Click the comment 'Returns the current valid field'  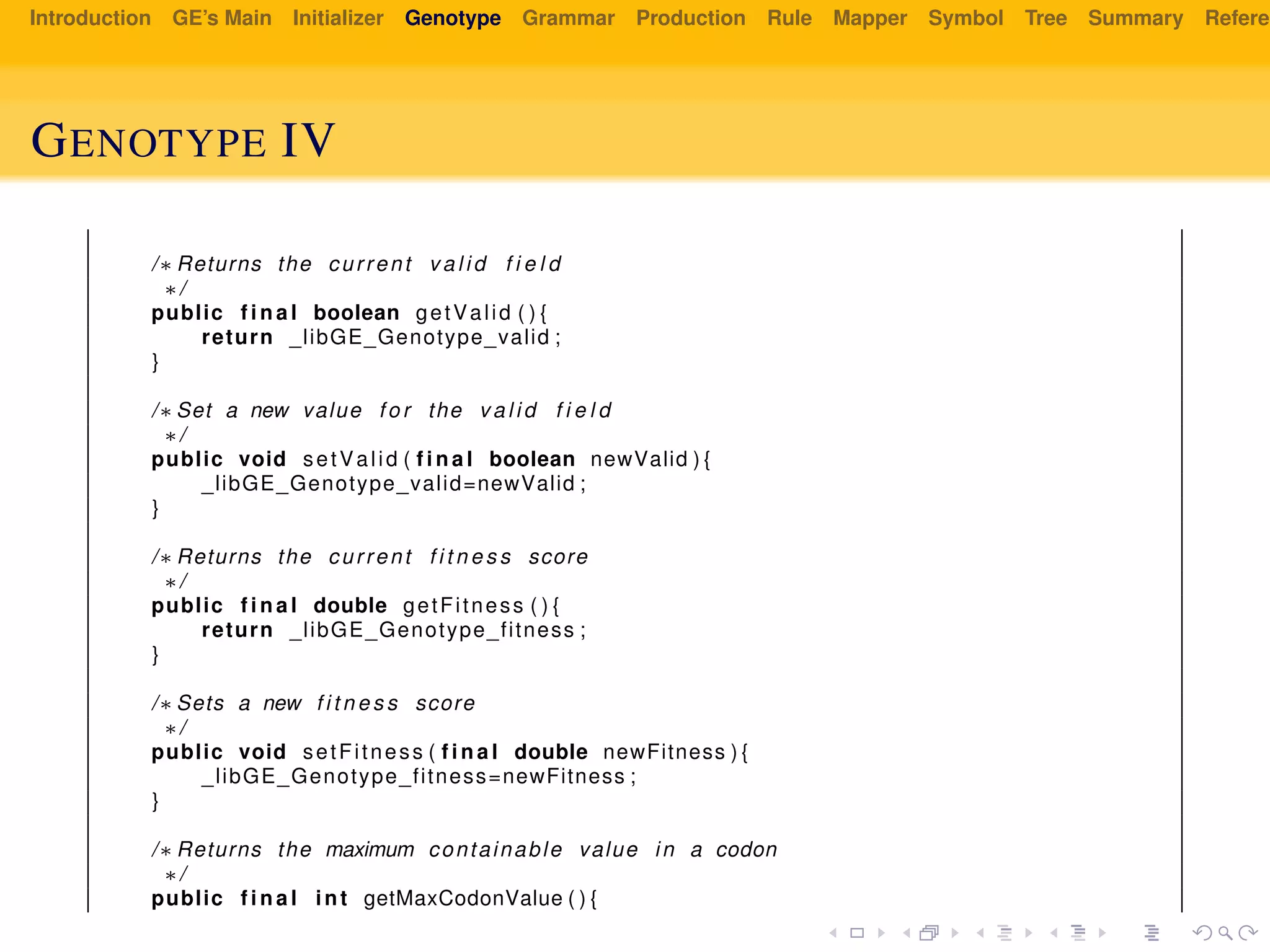(357, 264)
